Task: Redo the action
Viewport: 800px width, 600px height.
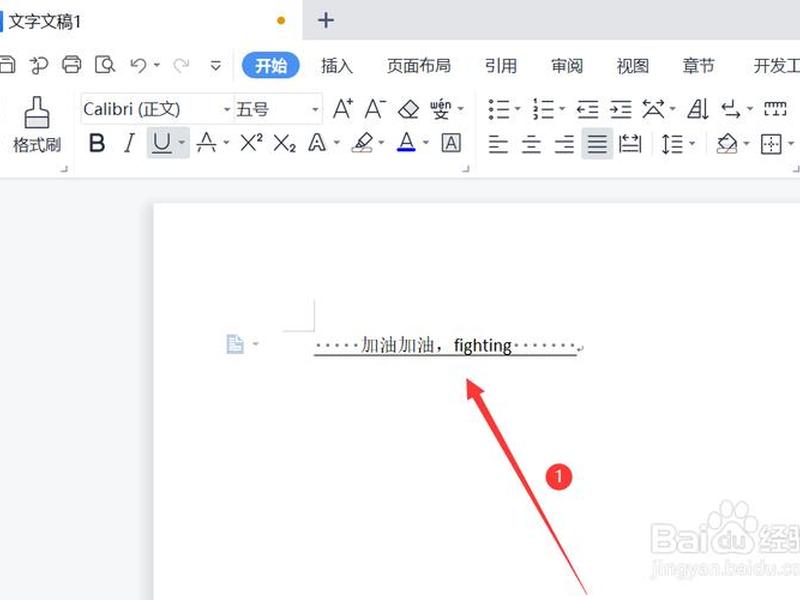Action: (x=181, y=65)
